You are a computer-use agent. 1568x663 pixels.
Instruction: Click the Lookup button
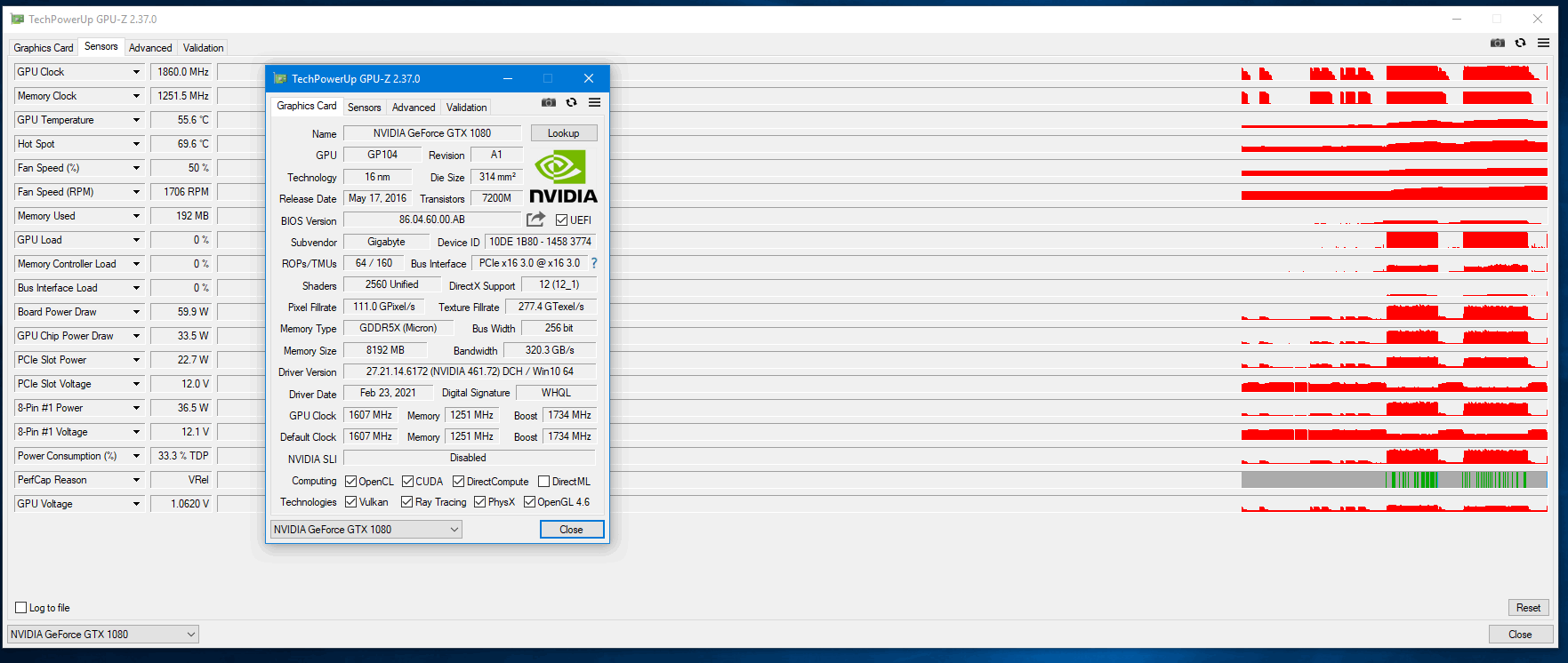pyautogui.click(x=564, y=133)
